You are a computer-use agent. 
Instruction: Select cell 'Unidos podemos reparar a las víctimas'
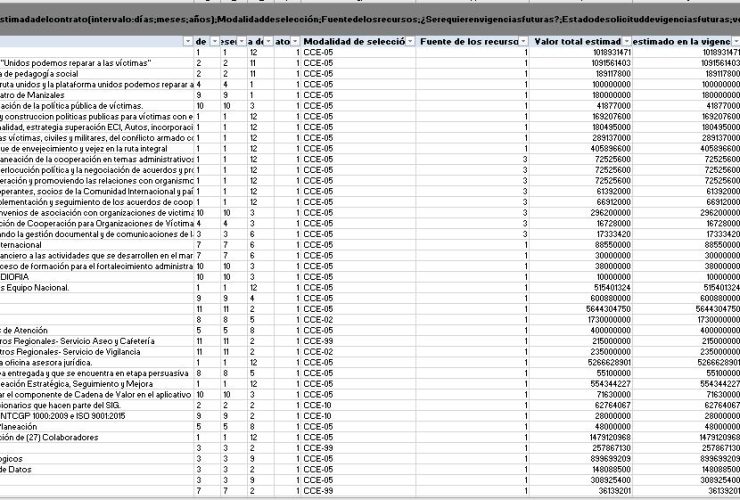tap(97, 63)
